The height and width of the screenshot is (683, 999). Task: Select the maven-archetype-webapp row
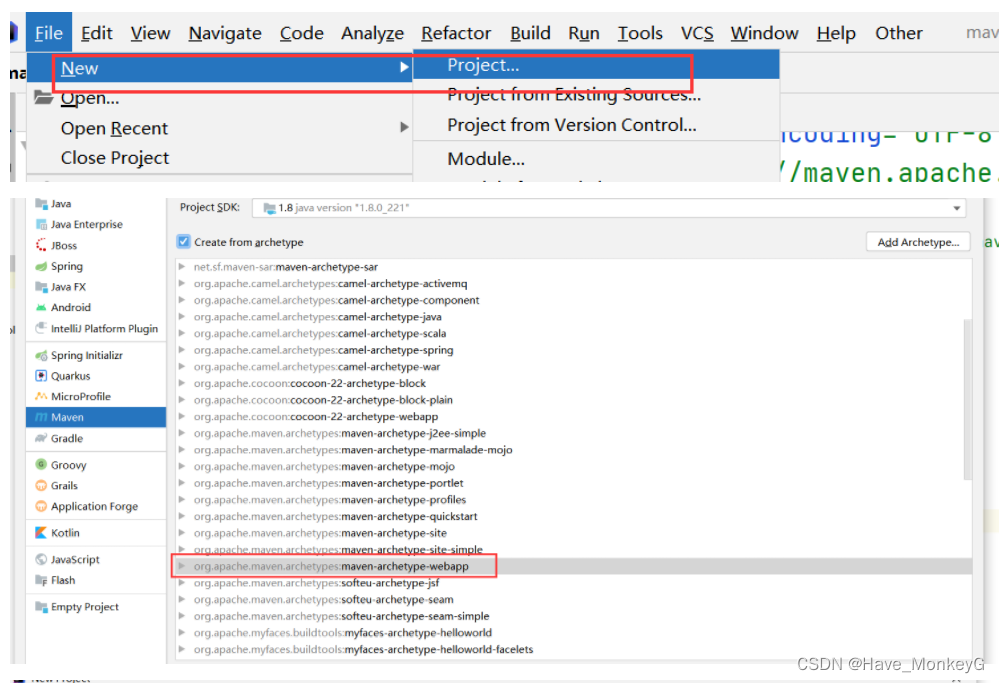click(573, 566)
